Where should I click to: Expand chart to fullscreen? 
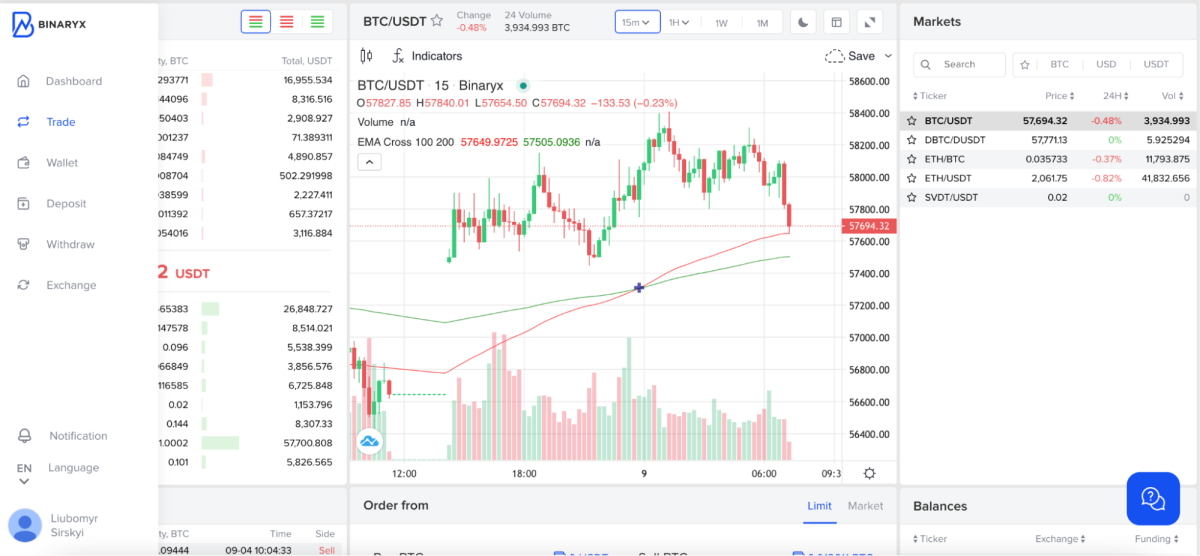pyautogui.click(x=870, y=22)
